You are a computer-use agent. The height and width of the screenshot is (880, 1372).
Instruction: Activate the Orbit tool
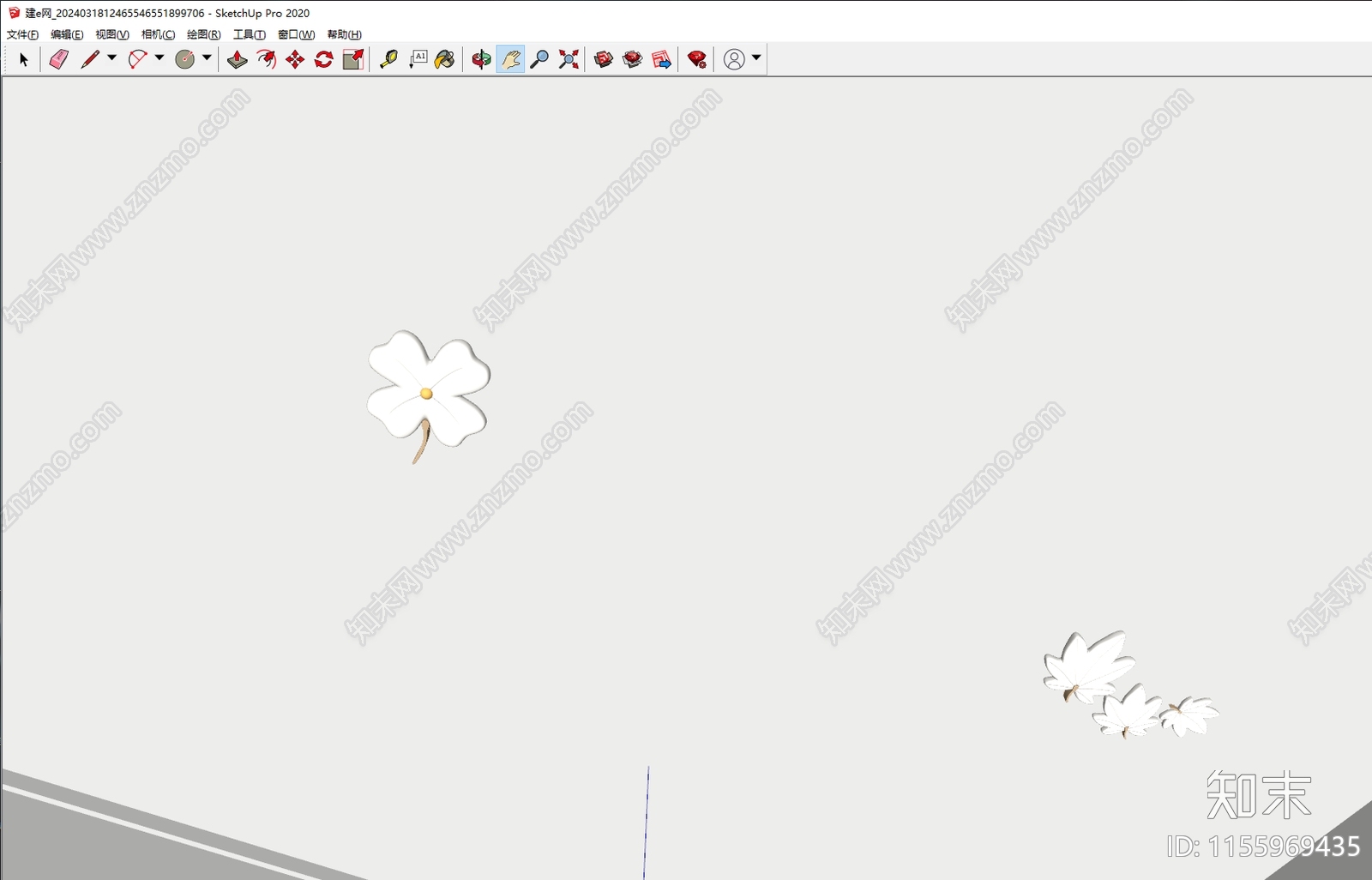[x=481, y=59]
